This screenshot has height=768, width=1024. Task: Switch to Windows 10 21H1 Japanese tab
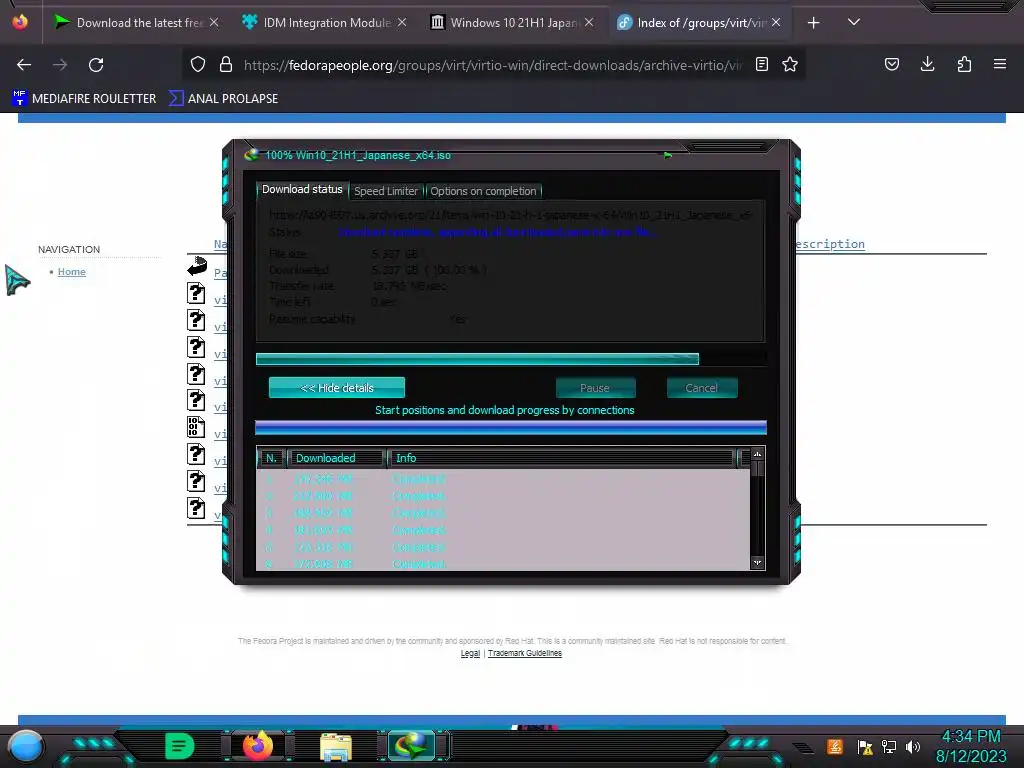tap(512, 23)
